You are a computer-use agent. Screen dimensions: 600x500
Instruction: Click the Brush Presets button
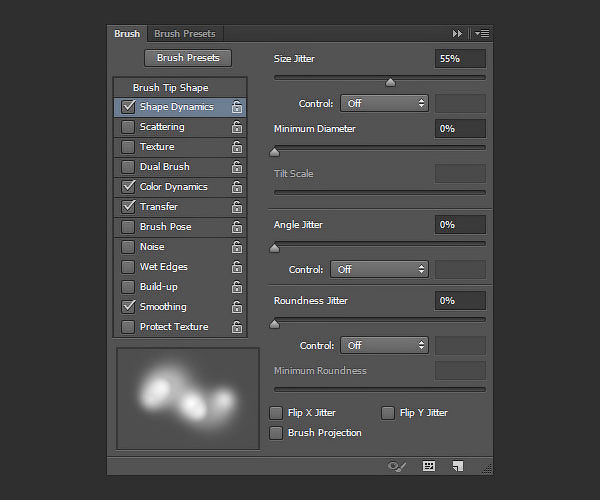[x=188, y=58]
